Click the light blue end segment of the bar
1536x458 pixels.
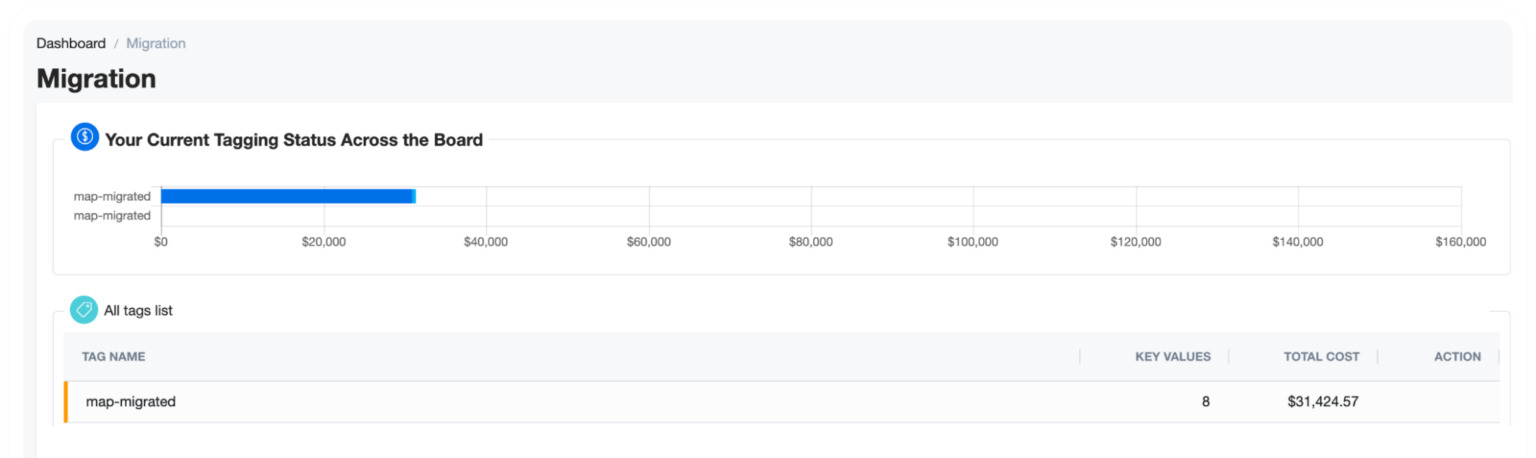point(414,196)
